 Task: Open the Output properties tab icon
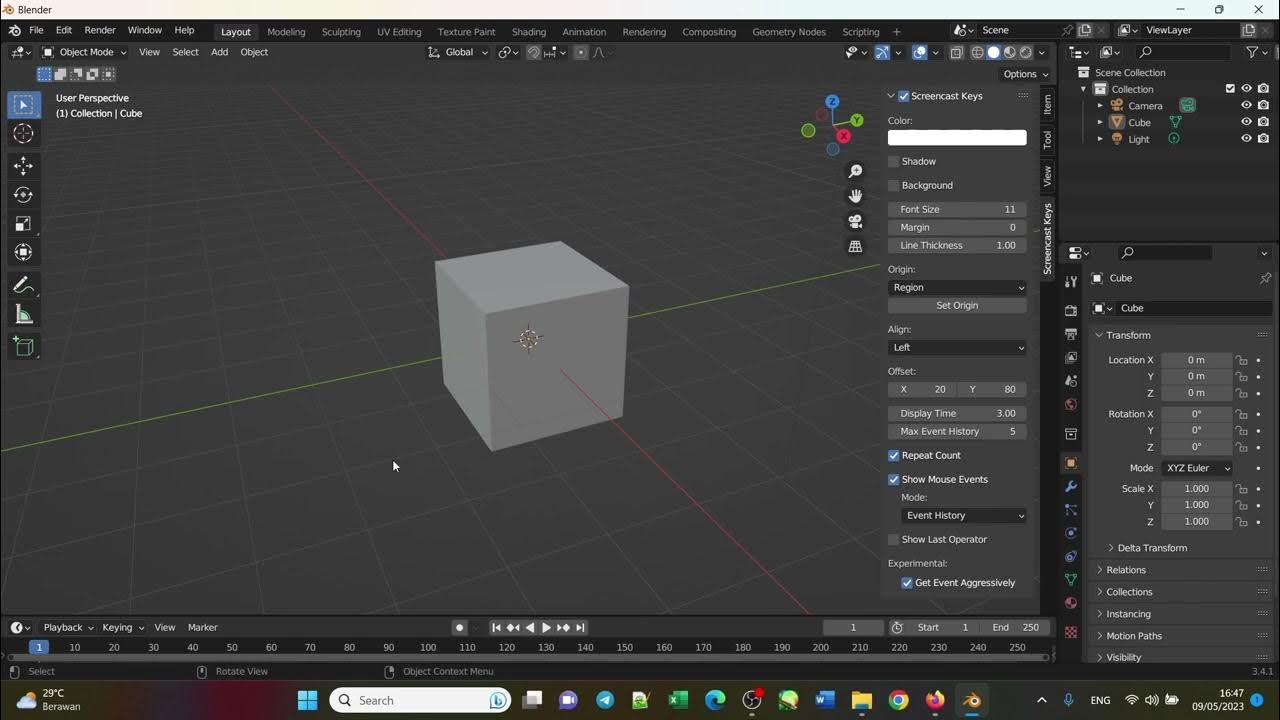[1071, 334]
